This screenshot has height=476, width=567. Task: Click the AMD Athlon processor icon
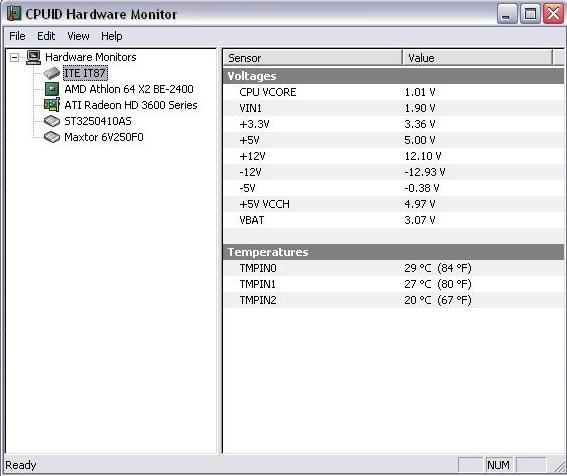pyautogui.click(x=52, y=89)
